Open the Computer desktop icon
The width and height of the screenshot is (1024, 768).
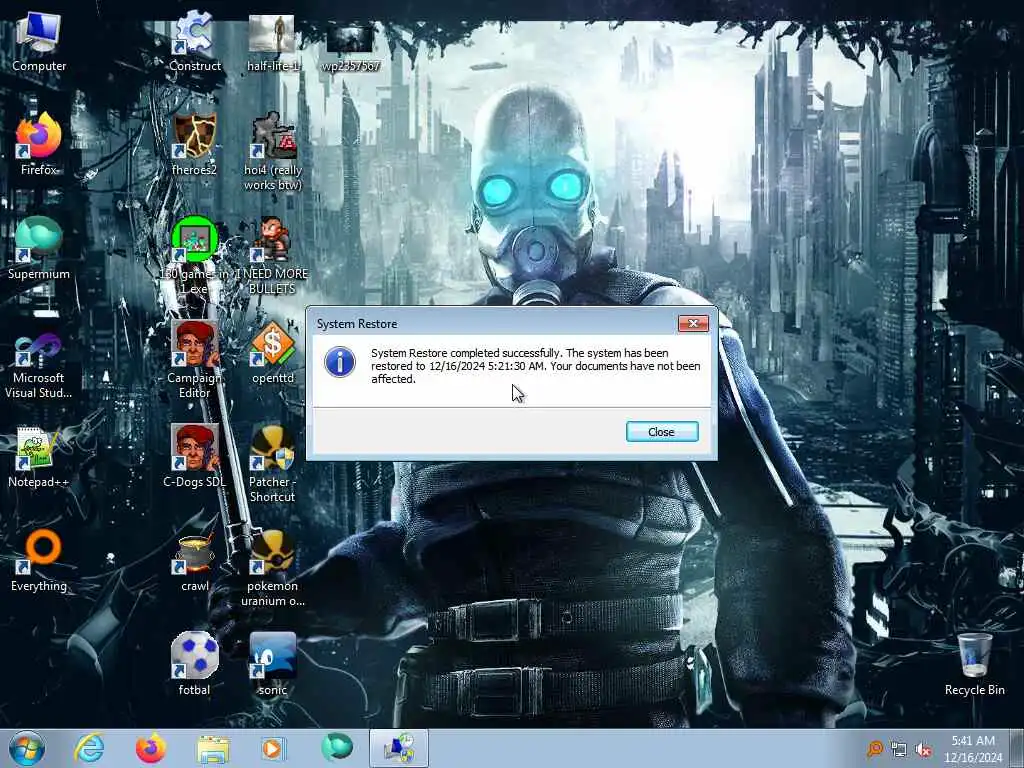coord(39,40)
